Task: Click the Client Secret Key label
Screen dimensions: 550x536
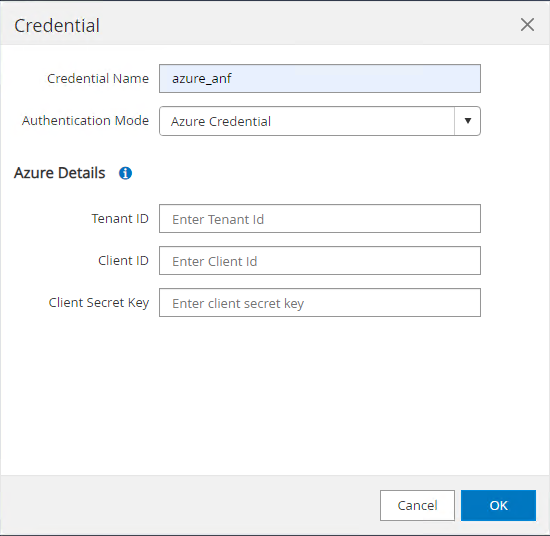Action: 99,303
